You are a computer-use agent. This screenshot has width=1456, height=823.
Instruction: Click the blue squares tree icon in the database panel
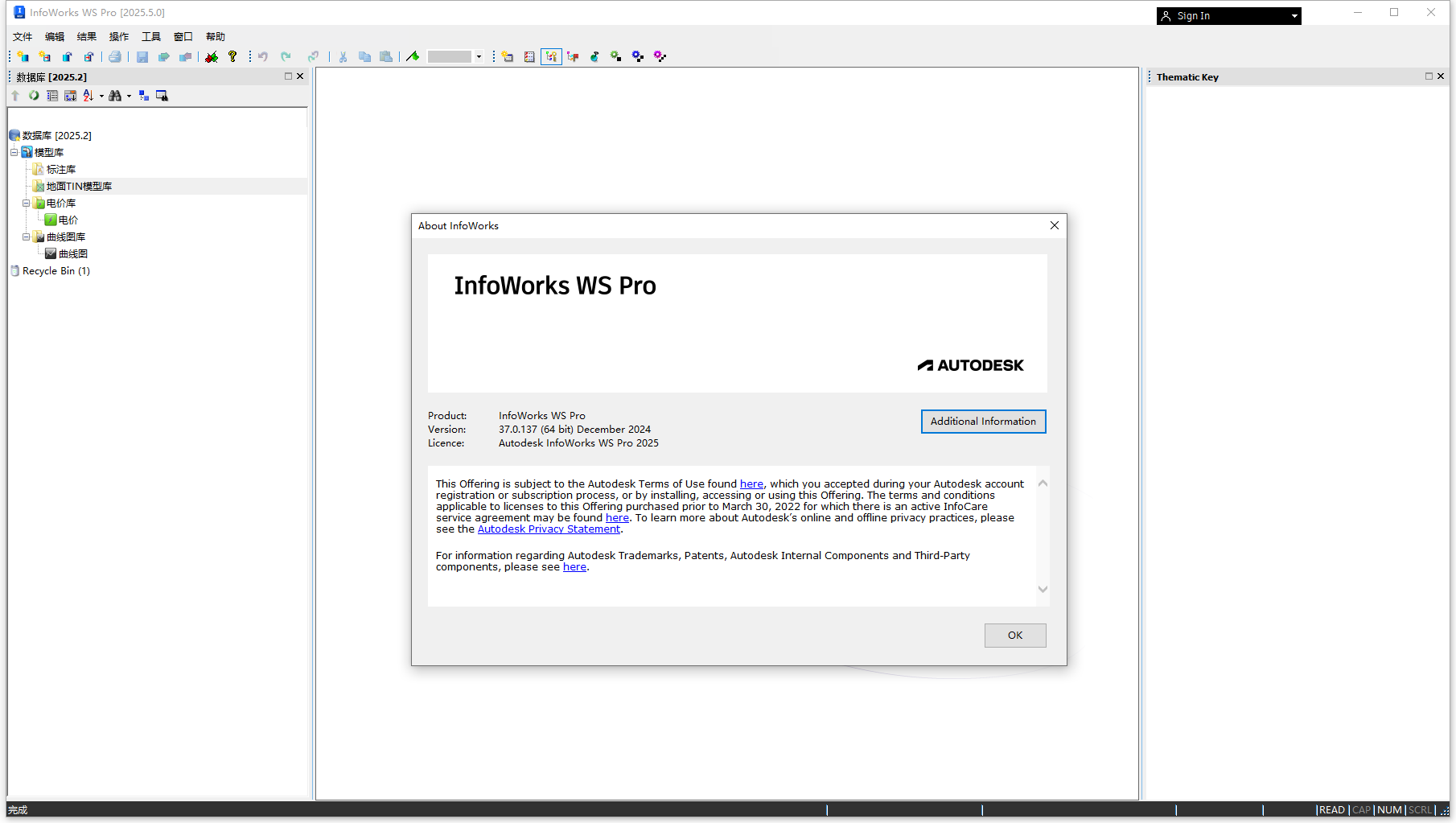click(x=144, y=96)
